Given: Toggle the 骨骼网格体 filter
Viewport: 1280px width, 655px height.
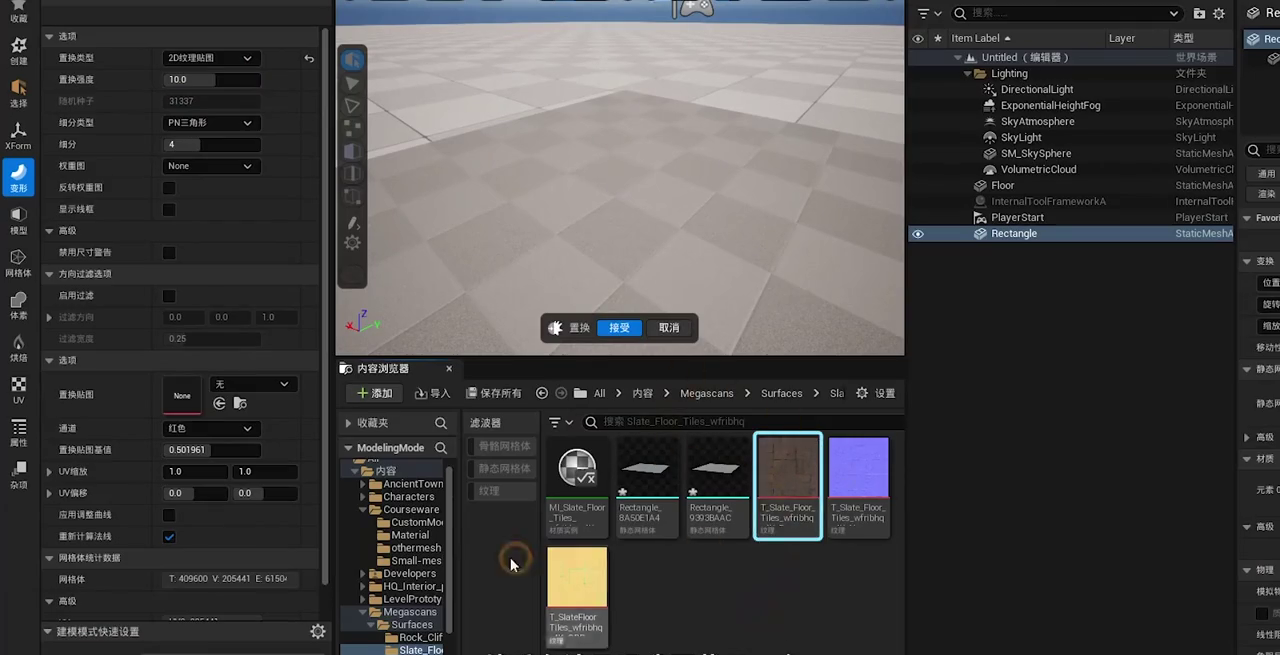Looking at the screenshot, I should click(x=503, y=446).
